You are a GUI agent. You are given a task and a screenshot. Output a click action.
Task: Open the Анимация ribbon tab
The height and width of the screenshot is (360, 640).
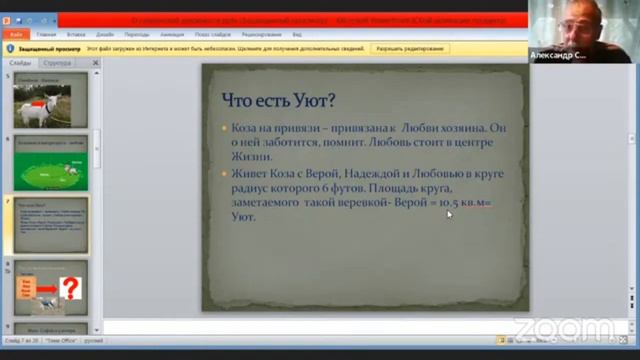pos(172,35)
